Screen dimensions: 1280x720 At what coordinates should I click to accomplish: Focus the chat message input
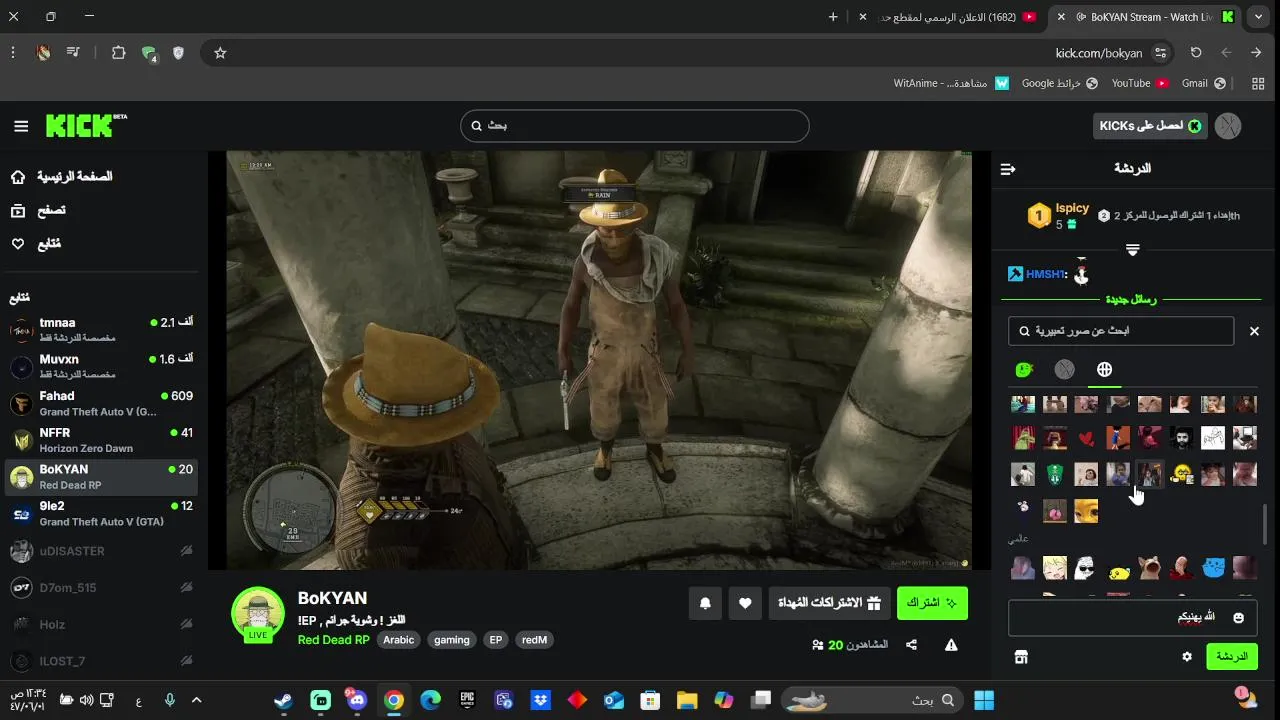tap(1132, 618)
